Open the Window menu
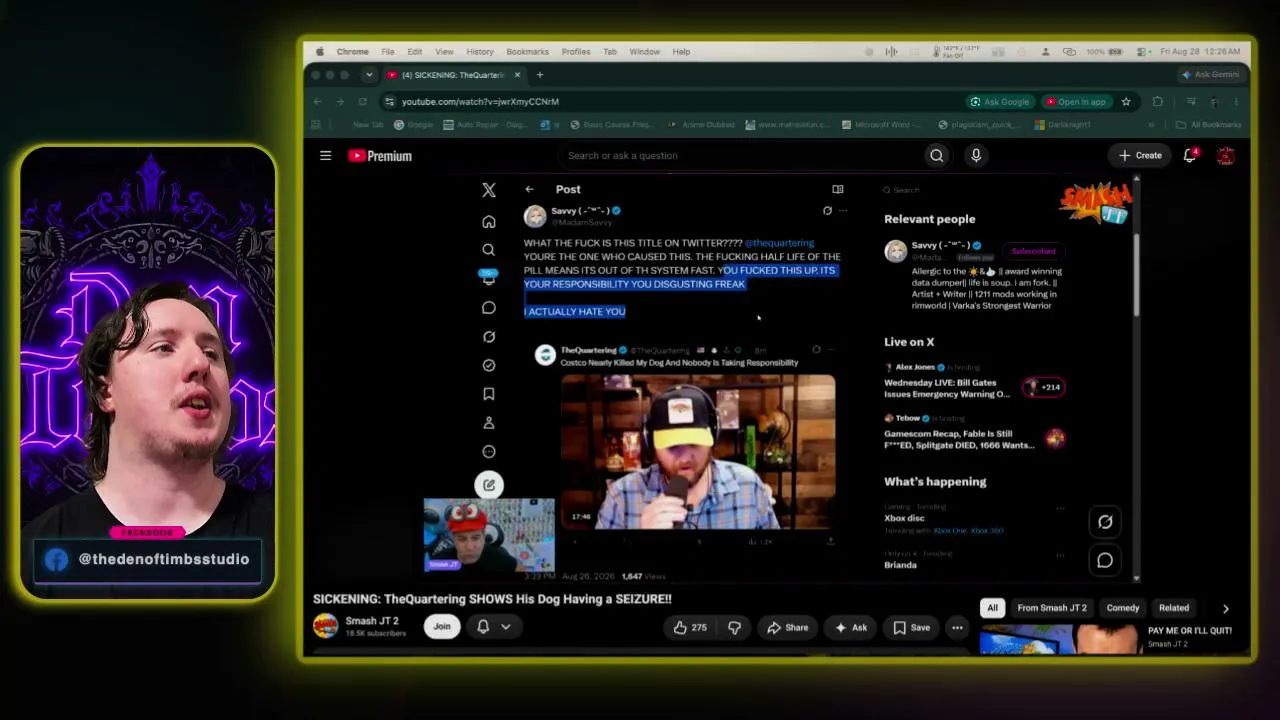Viewport: 1280px width, 720px height. coord(645,52)
